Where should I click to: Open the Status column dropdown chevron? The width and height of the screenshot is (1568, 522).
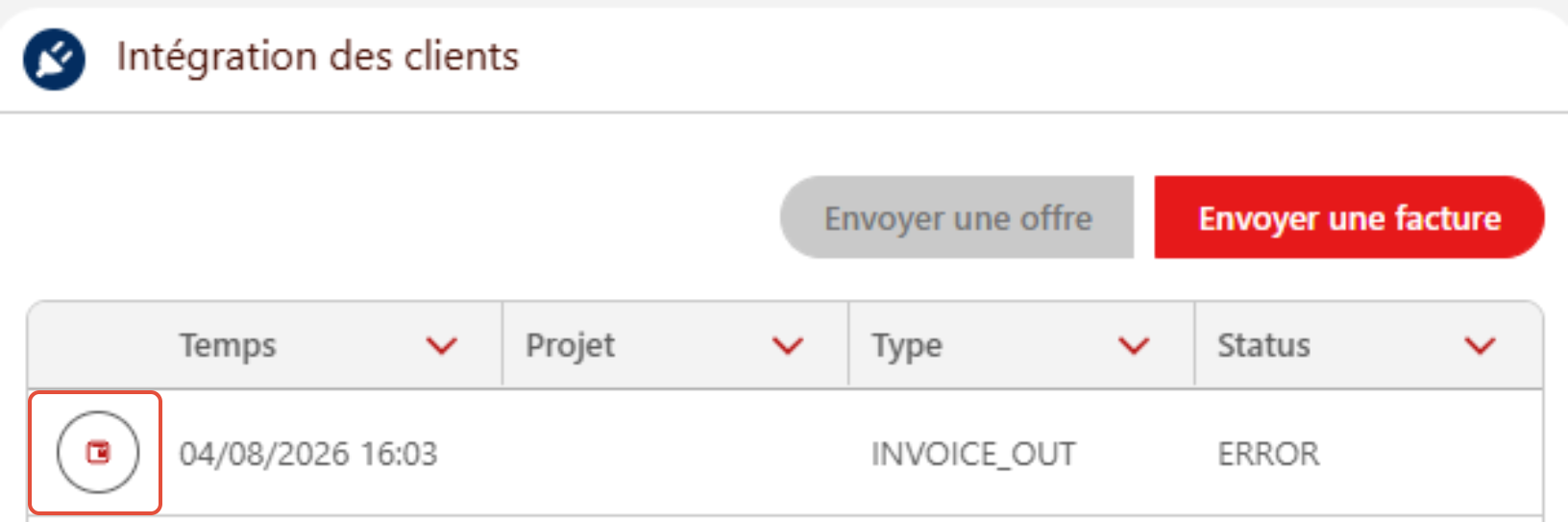point(1481,345)
